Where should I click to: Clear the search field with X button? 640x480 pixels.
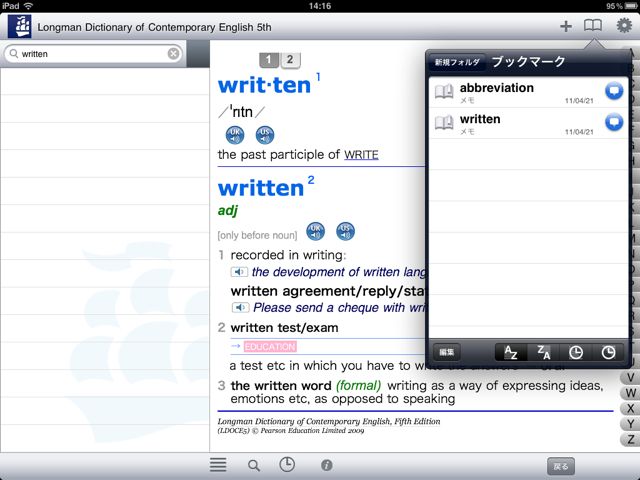(x=173, y=53)
